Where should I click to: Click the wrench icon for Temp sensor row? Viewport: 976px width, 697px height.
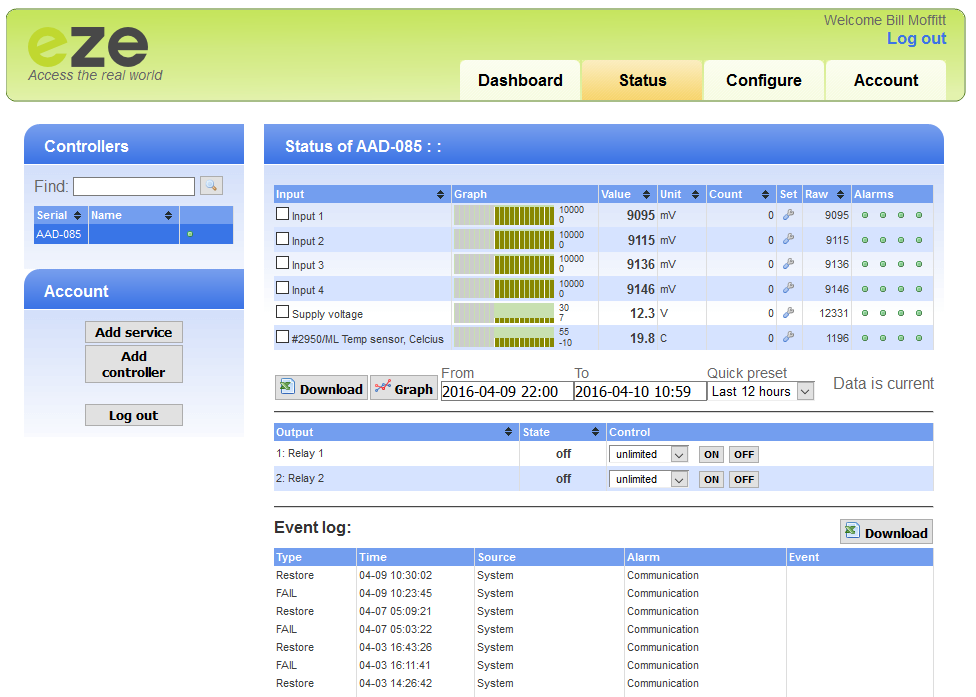(788, 338)
